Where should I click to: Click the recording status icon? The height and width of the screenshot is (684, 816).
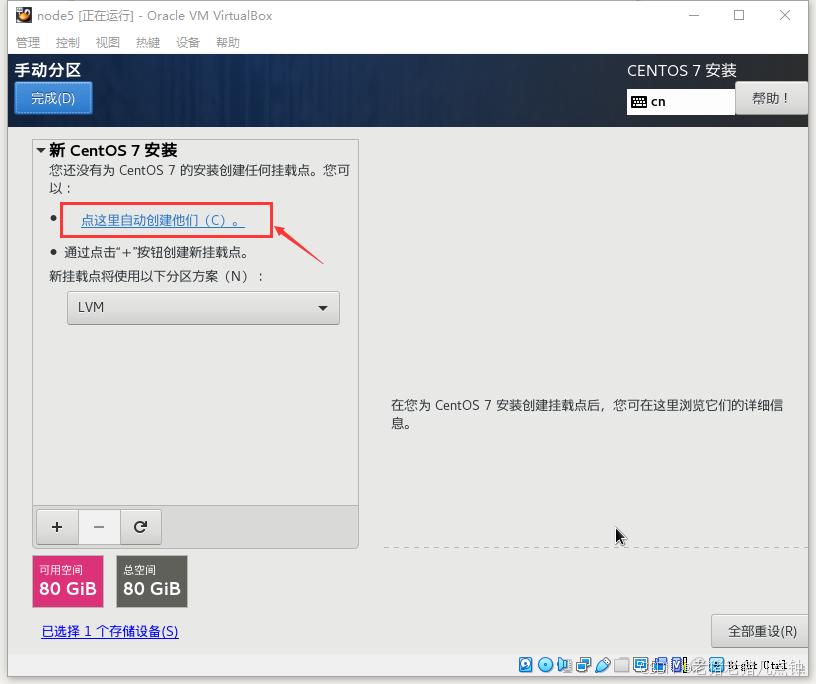pos(660,665)
